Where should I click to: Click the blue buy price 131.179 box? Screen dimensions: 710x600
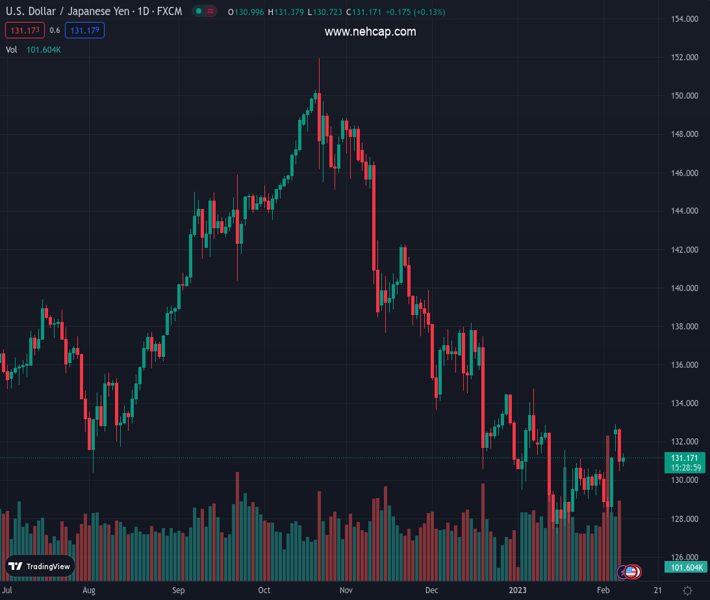[x=85, y=31]
